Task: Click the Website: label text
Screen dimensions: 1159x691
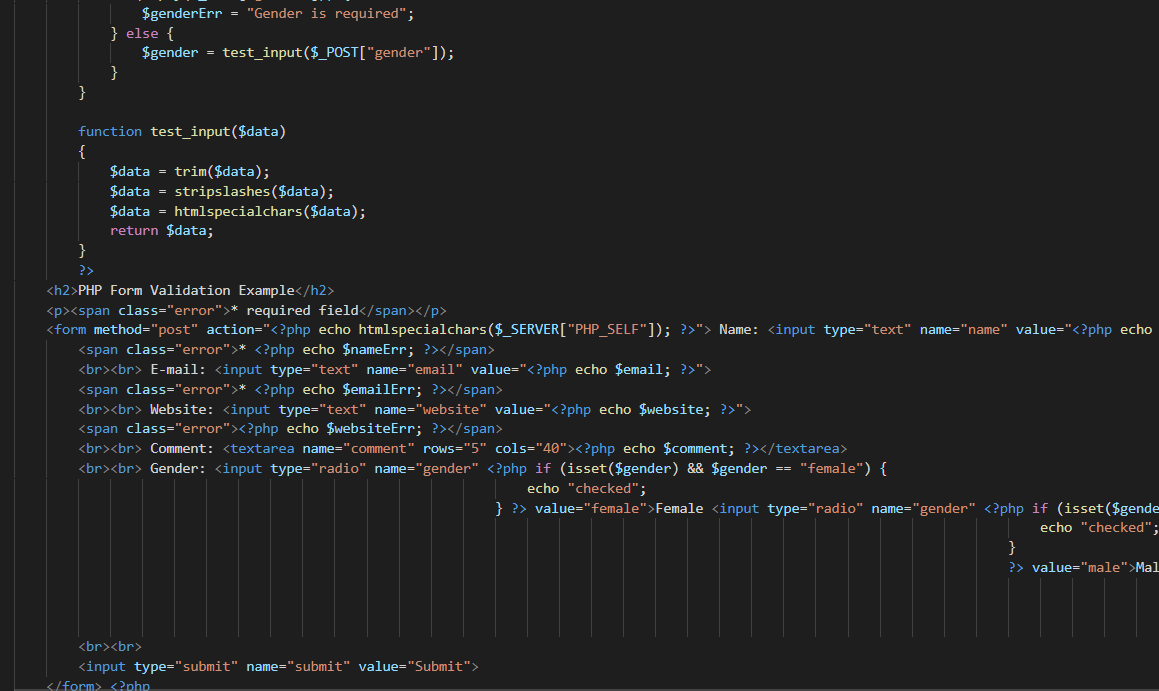Action: [182, 409]
